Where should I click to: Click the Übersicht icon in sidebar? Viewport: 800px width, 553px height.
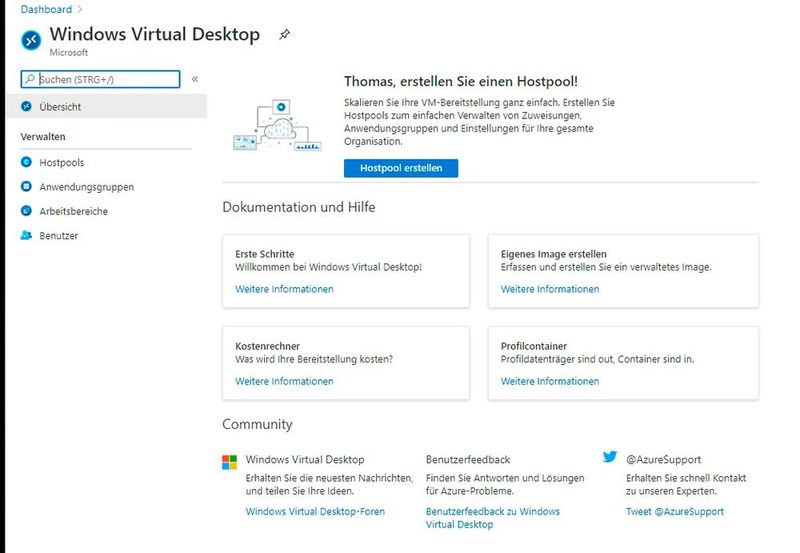pos(27,106)
